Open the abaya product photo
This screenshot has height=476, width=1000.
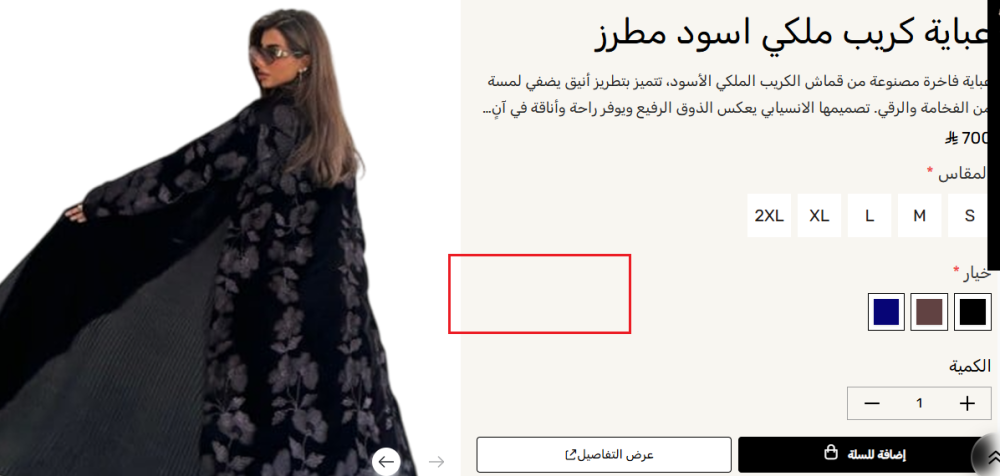click(x=209, y=242)
